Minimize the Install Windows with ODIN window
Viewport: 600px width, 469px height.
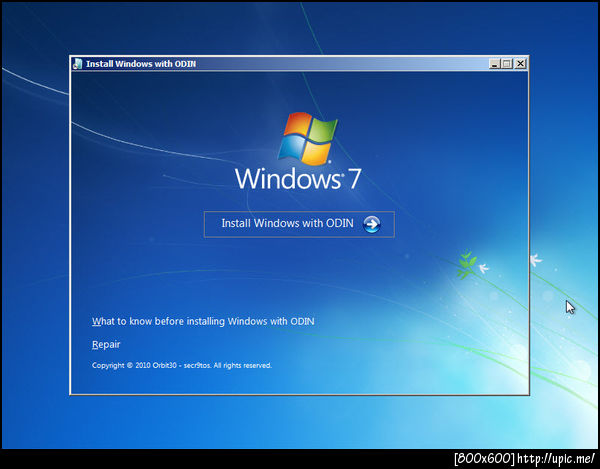pos(494,64)
